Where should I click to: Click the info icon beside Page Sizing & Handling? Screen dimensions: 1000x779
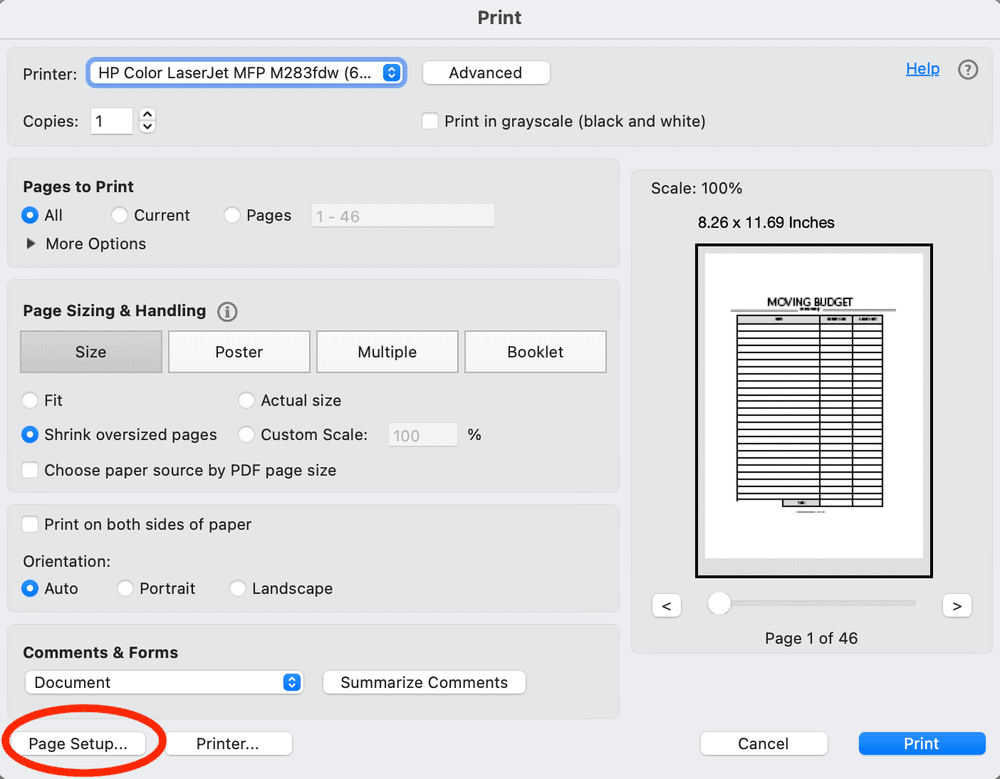227,311
